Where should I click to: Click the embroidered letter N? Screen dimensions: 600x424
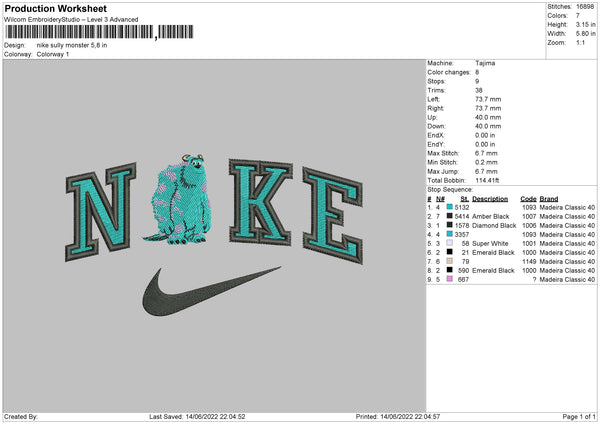point(101,212)
